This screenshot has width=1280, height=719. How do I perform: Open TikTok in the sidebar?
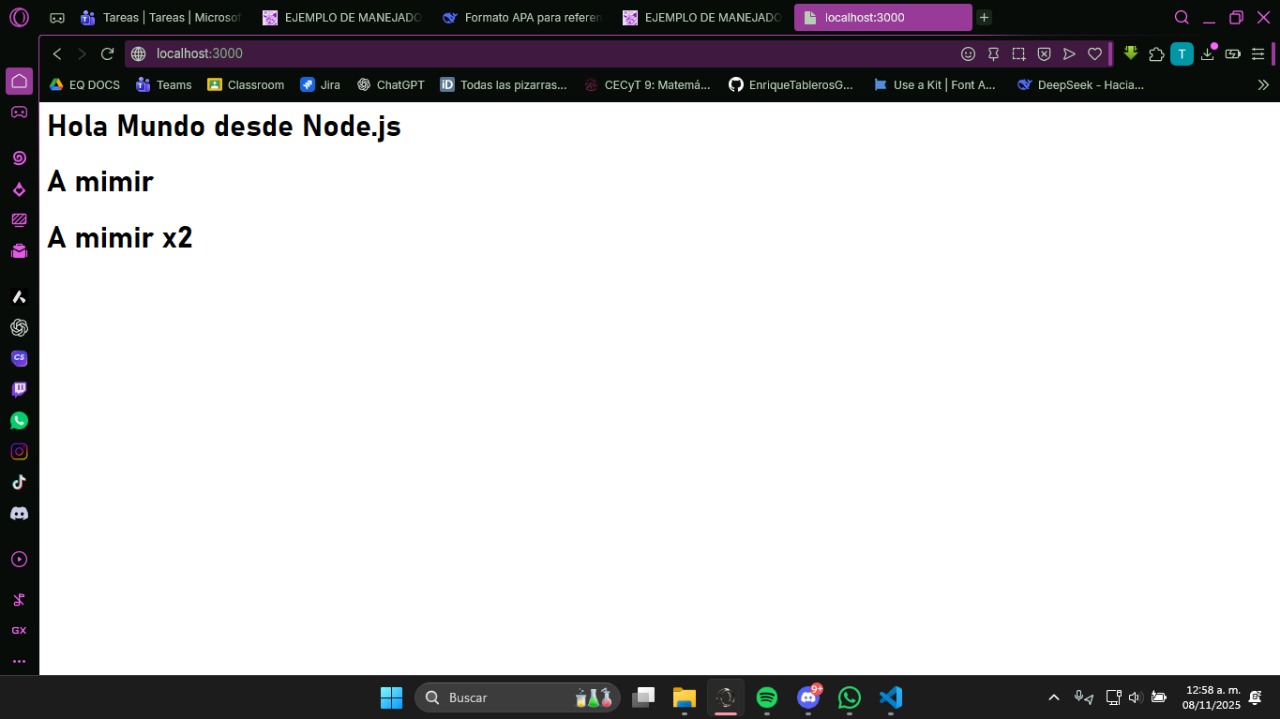[19, 482]
